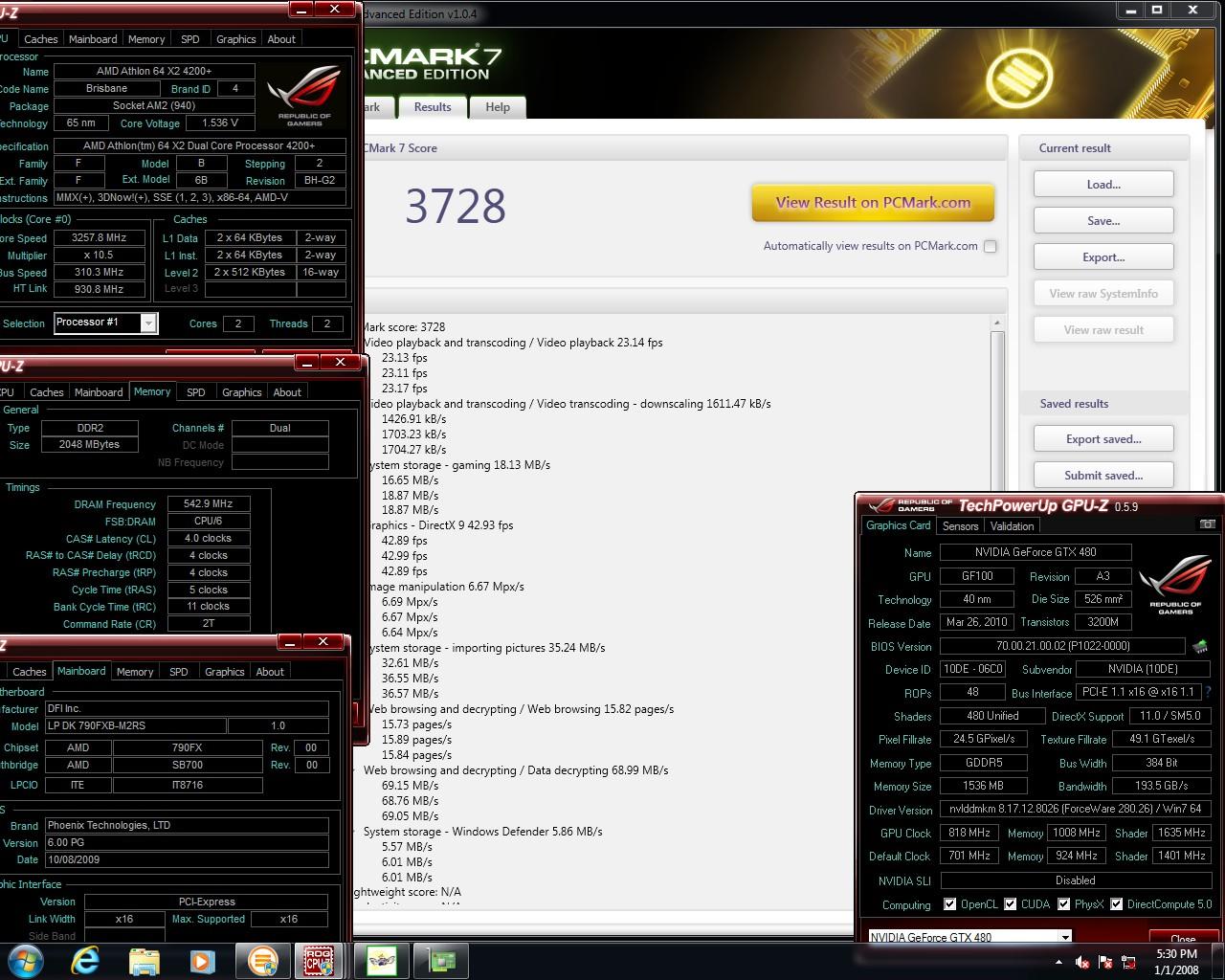Open the Processor #1 selection dropdown
Image resolution: width=1225 pixels, height=980 pixels.
[148, 323]
